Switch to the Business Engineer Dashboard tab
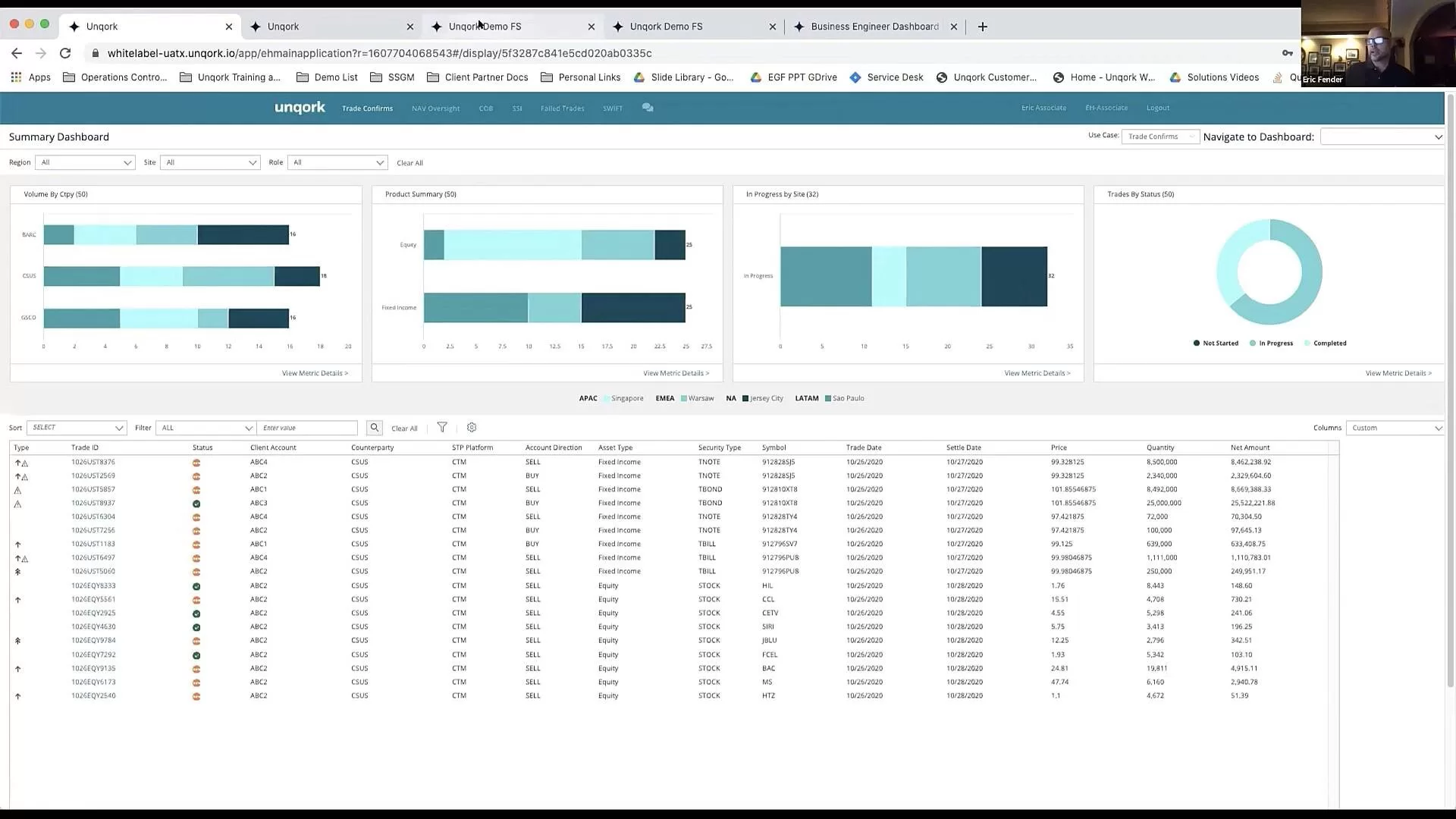 [876, 27]
